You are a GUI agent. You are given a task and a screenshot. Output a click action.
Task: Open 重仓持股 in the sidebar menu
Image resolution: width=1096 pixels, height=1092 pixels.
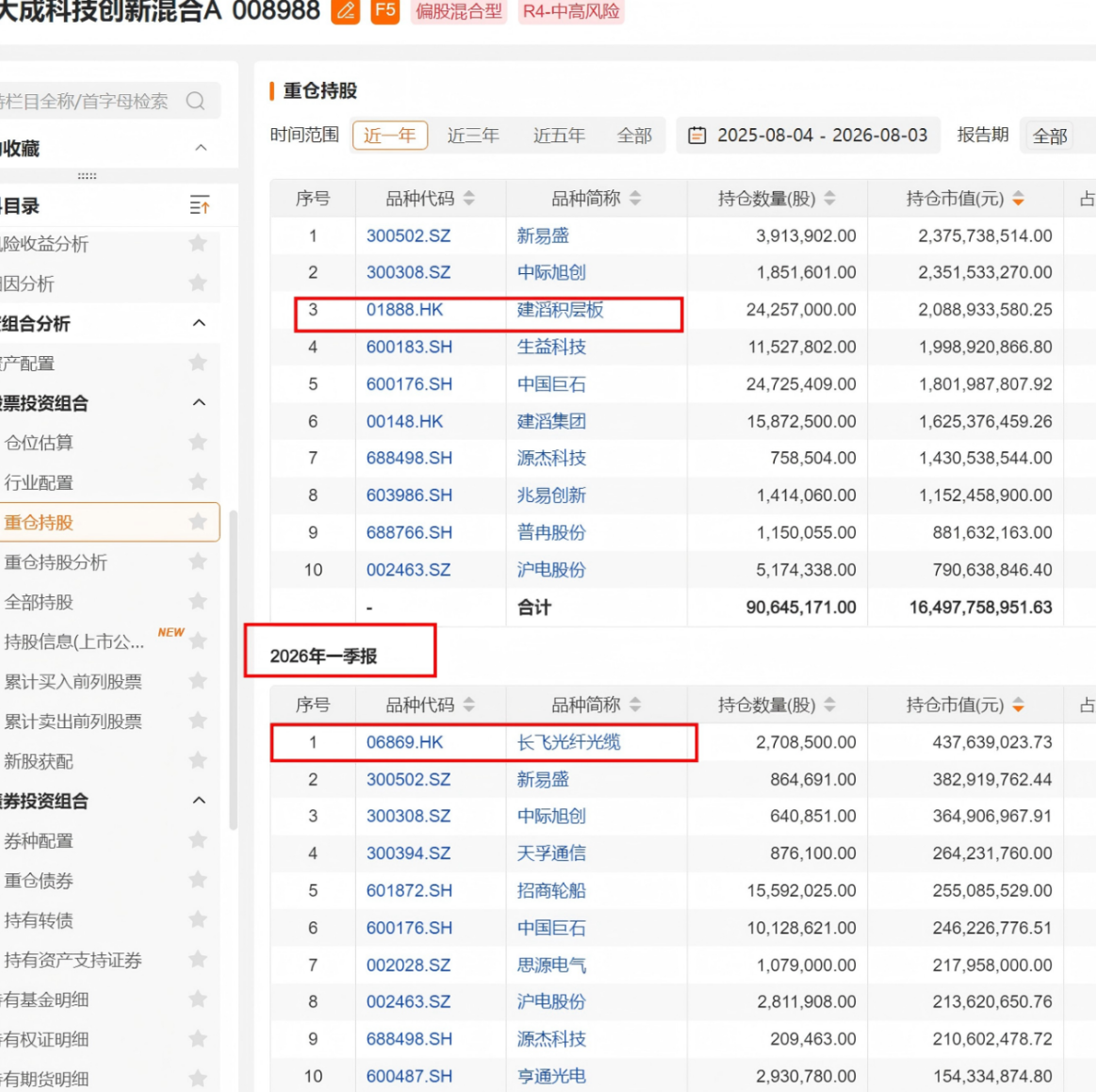pyautogui.click(x=108, y=522)
